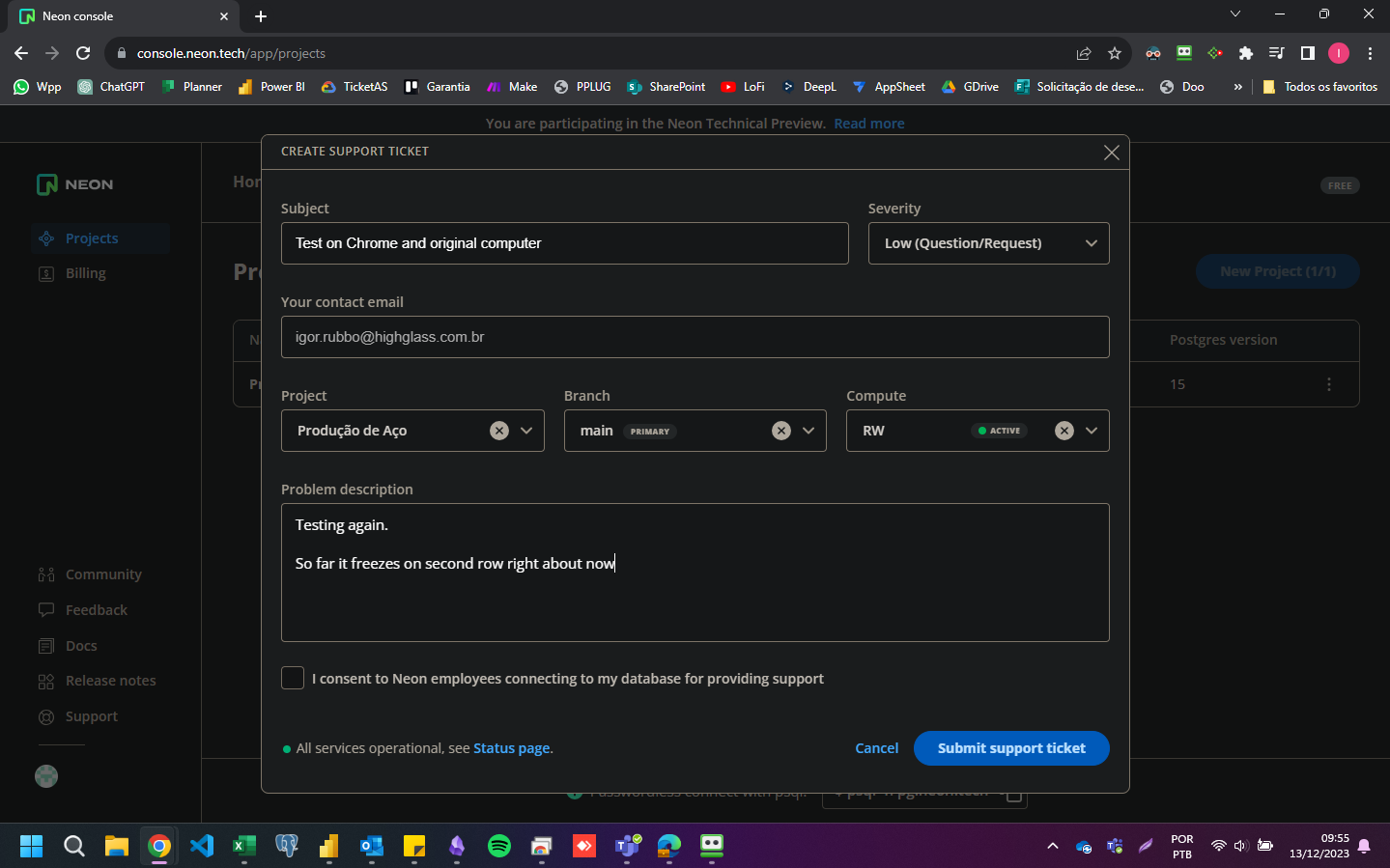Open Spotify from the taskbar
1390x868 pixels.
point(499,847)
